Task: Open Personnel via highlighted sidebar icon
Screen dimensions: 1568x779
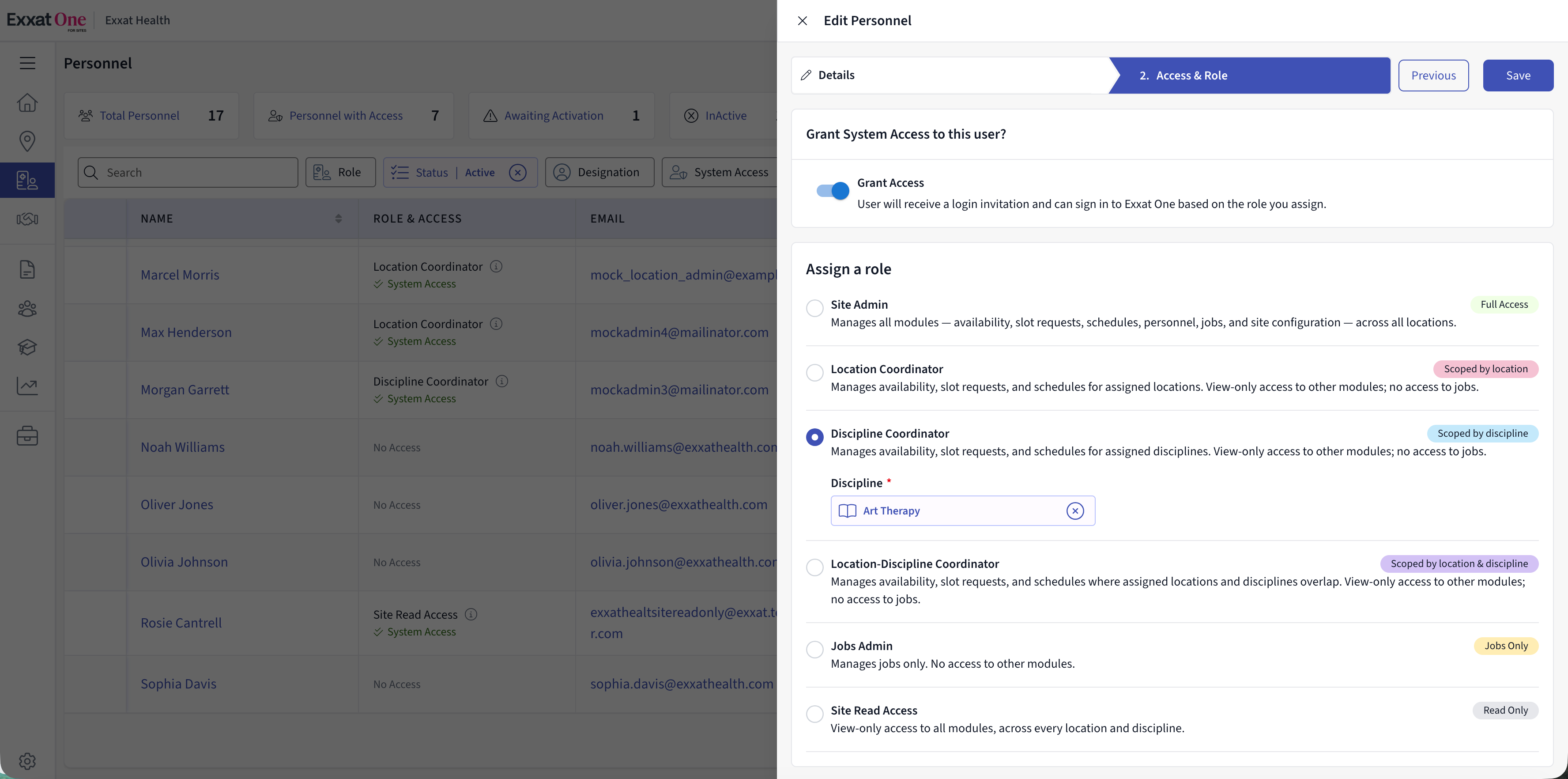Action: click(27, 180)
